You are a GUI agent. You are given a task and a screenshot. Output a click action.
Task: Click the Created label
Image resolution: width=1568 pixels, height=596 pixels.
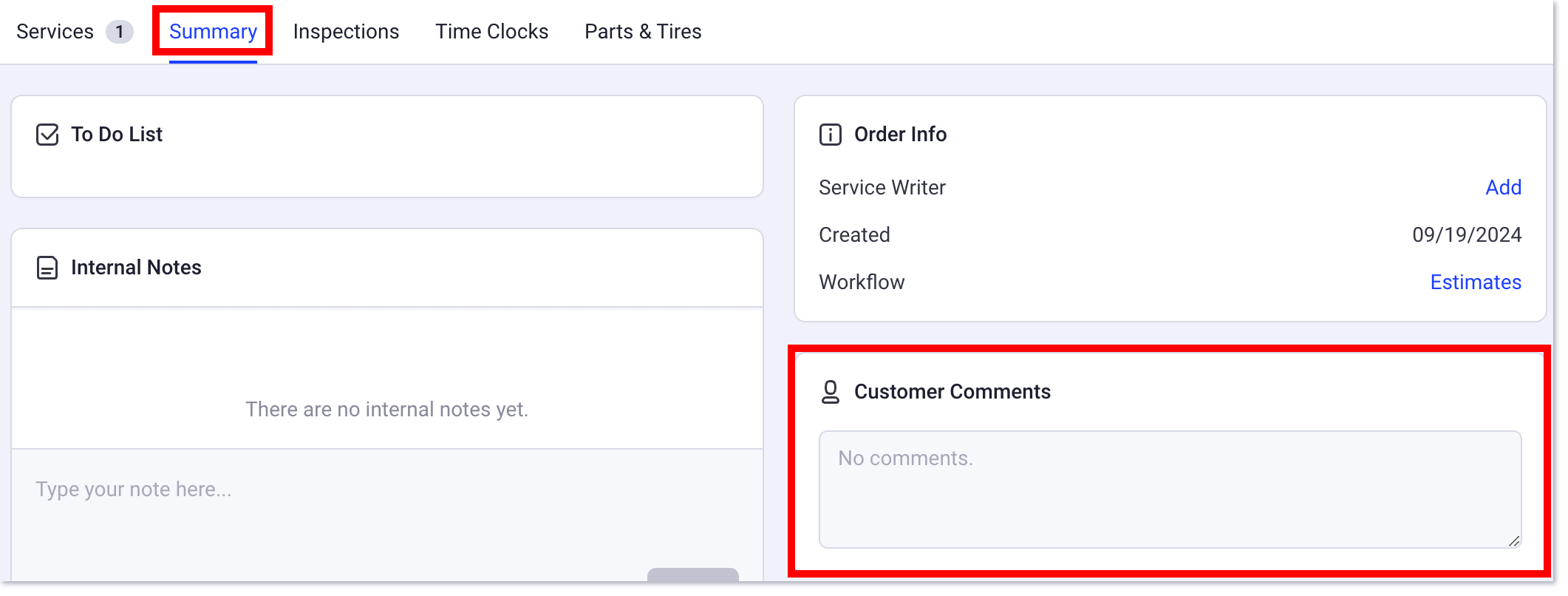click(854, 235)
